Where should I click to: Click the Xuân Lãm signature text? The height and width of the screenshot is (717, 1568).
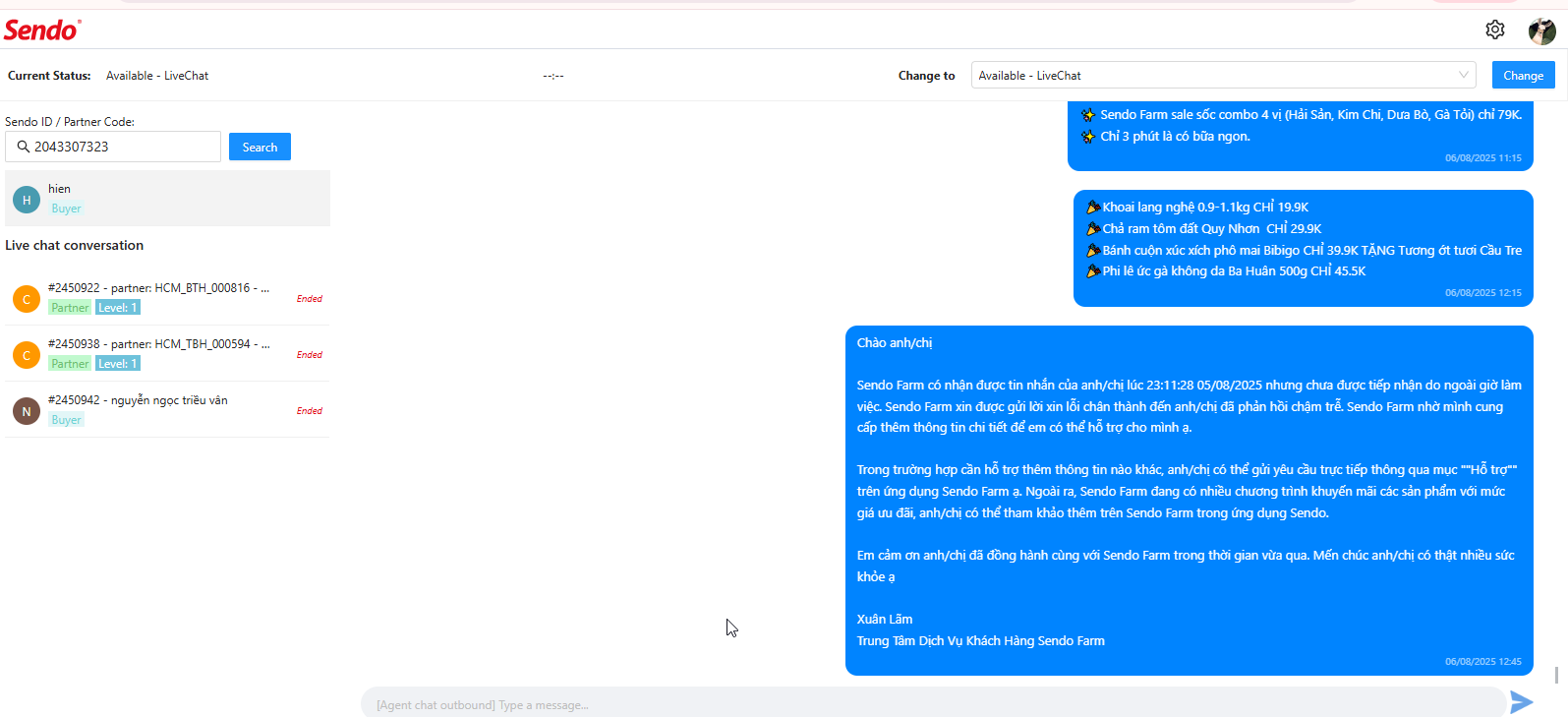click(885, 620)
